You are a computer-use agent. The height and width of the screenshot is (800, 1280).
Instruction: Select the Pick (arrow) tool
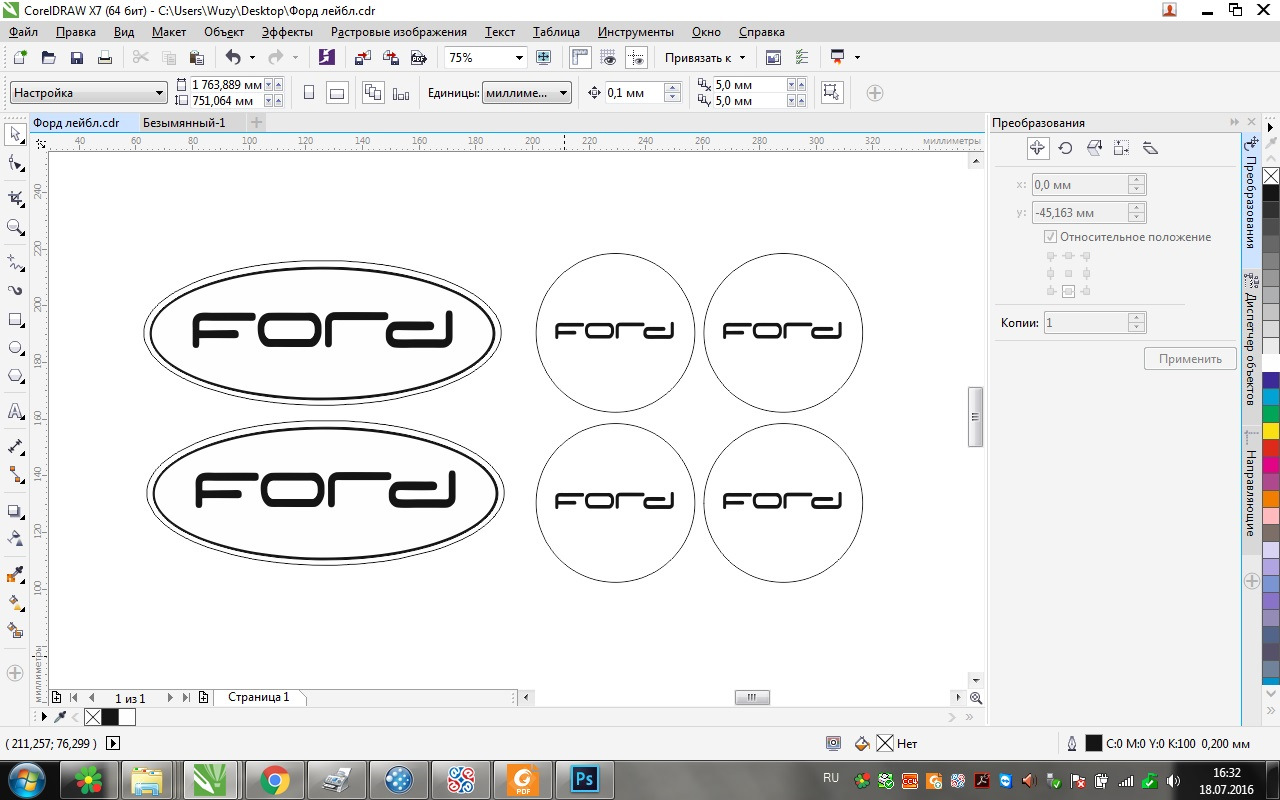click(15, 134)
